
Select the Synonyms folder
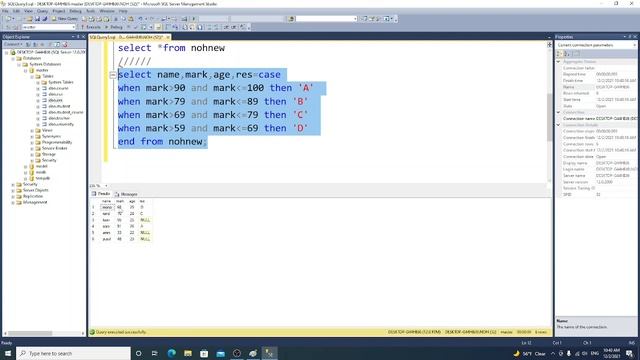click(51, 136)
